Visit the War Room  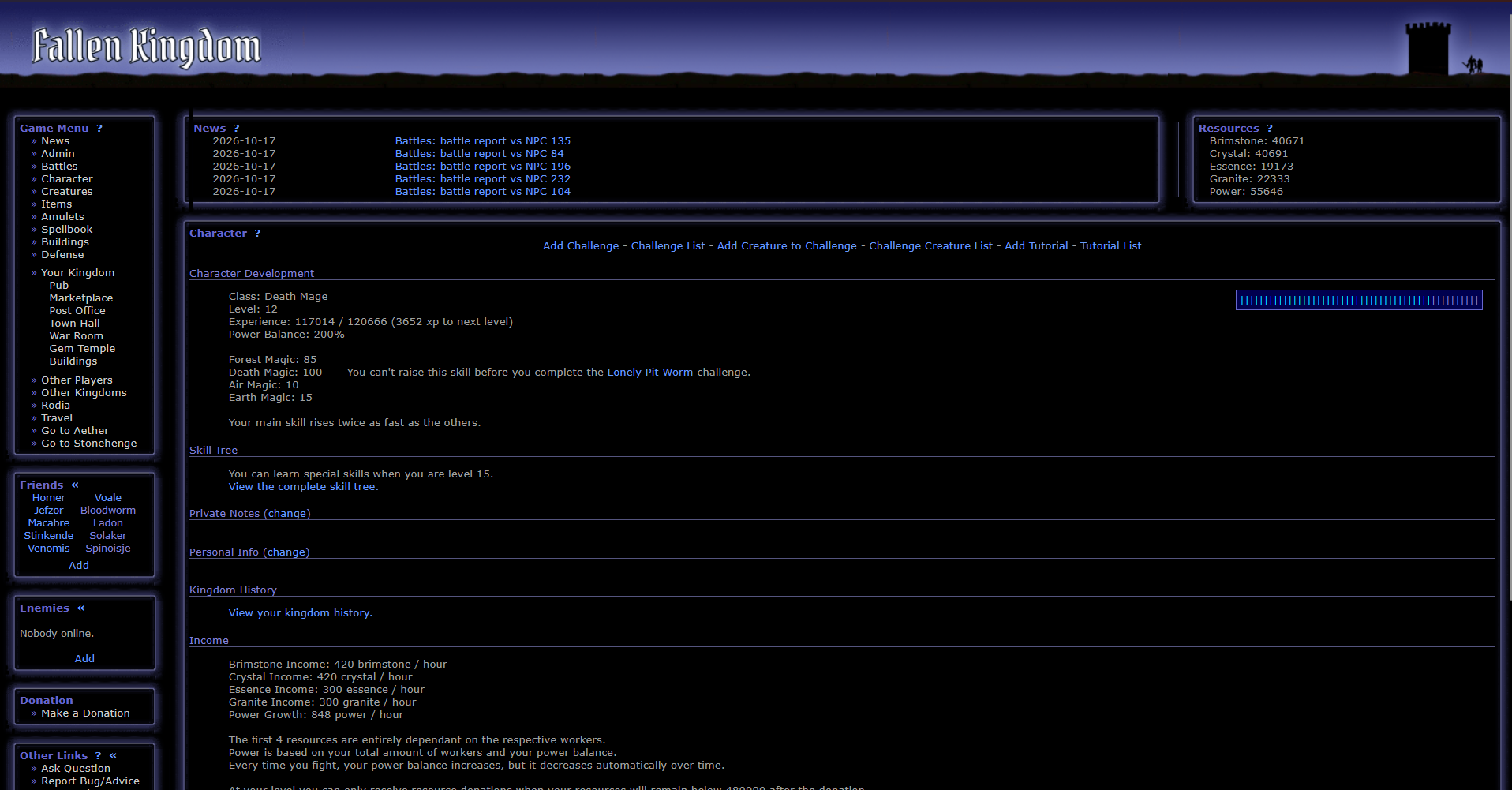pyautogui.click(x=77, y=336)
